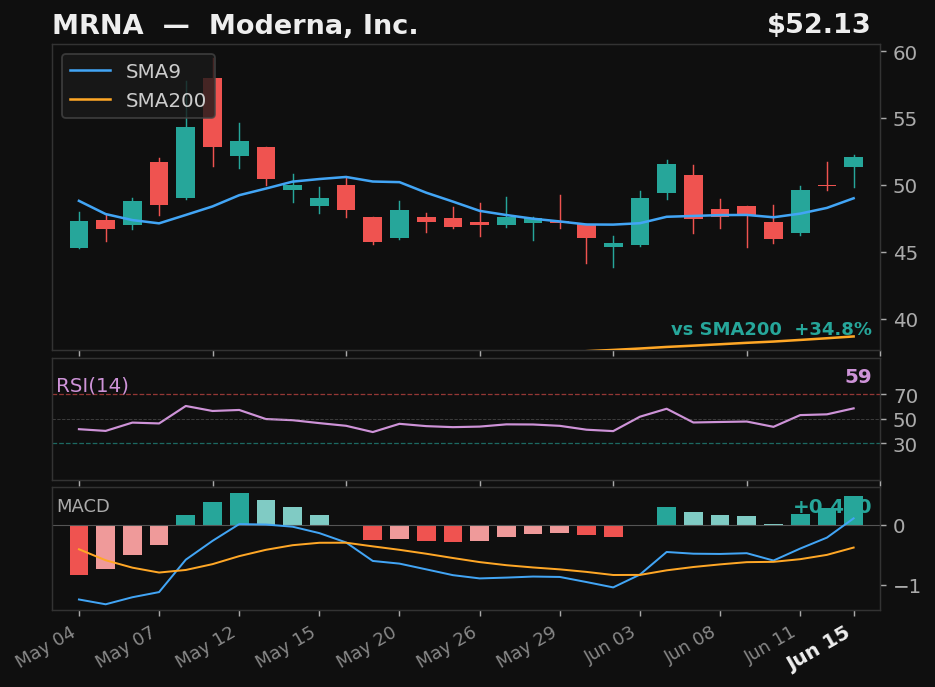
Task: Click the May 07 date axis label
Action: point(126,646)
